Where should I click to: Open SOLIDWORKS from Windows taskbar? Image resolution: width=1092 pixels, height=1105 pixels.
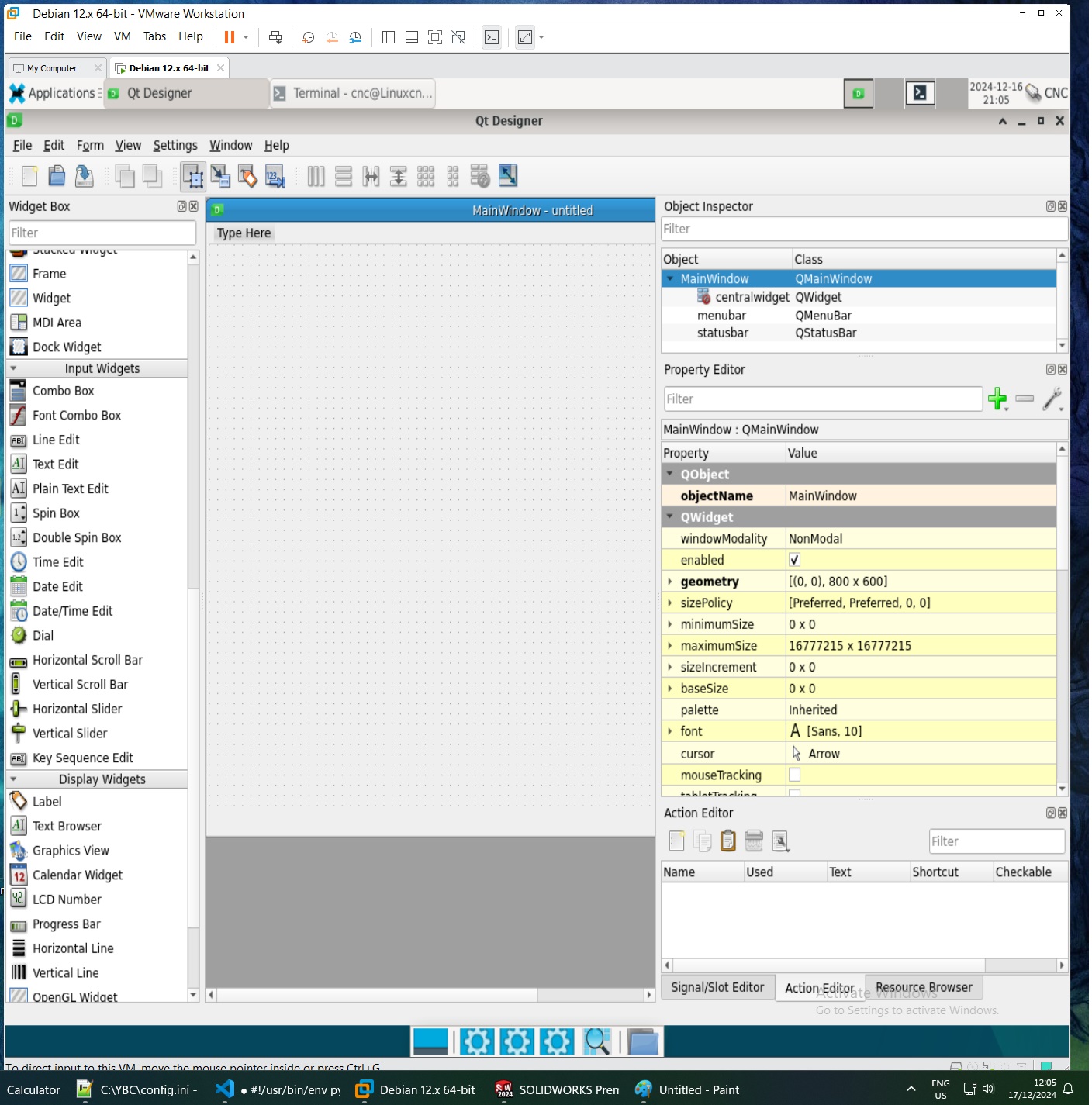click(x=558, y=1089)
